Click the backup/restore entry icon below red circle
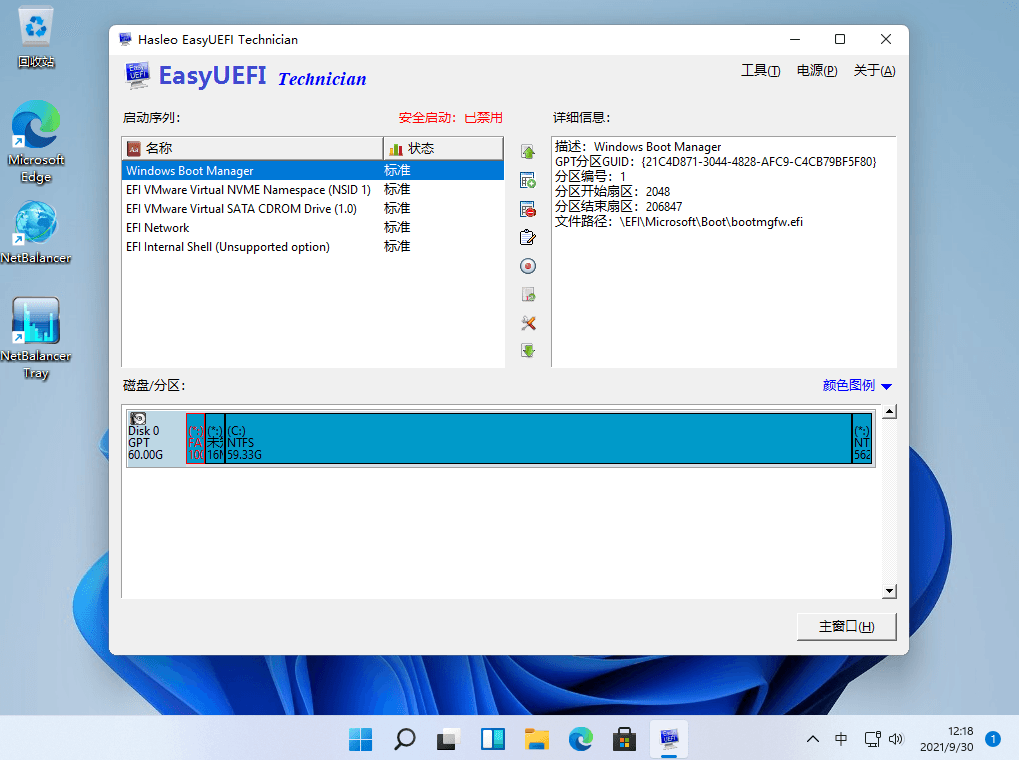Viewport: 1019px width, 760px height. click(x=528, y=295)
